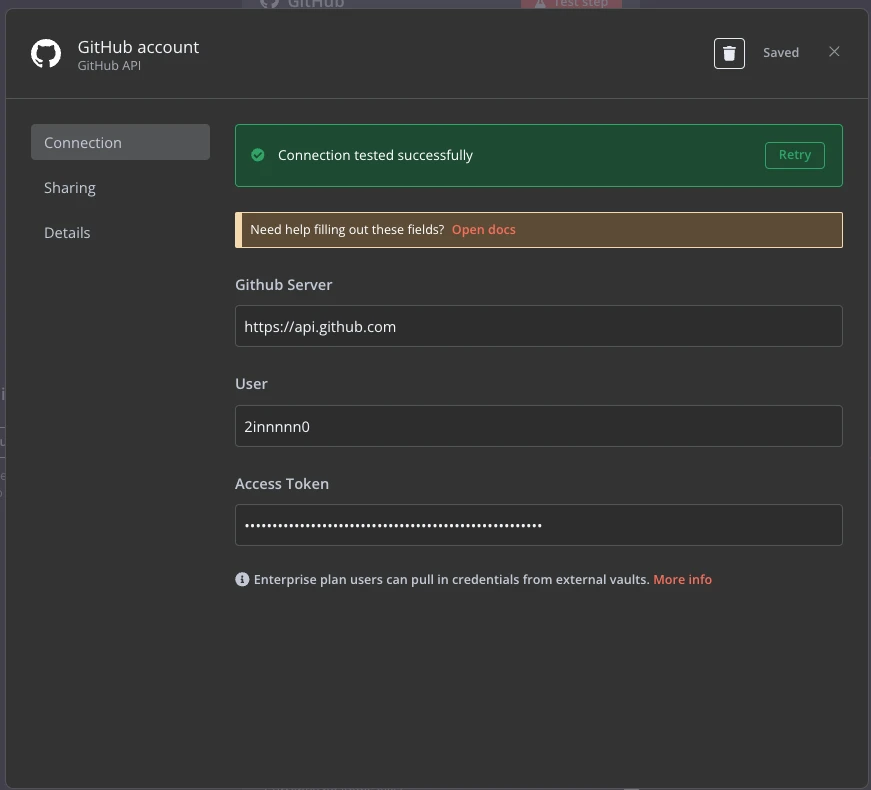Focus the User field containing 2innnnn0

coord(538,426)
